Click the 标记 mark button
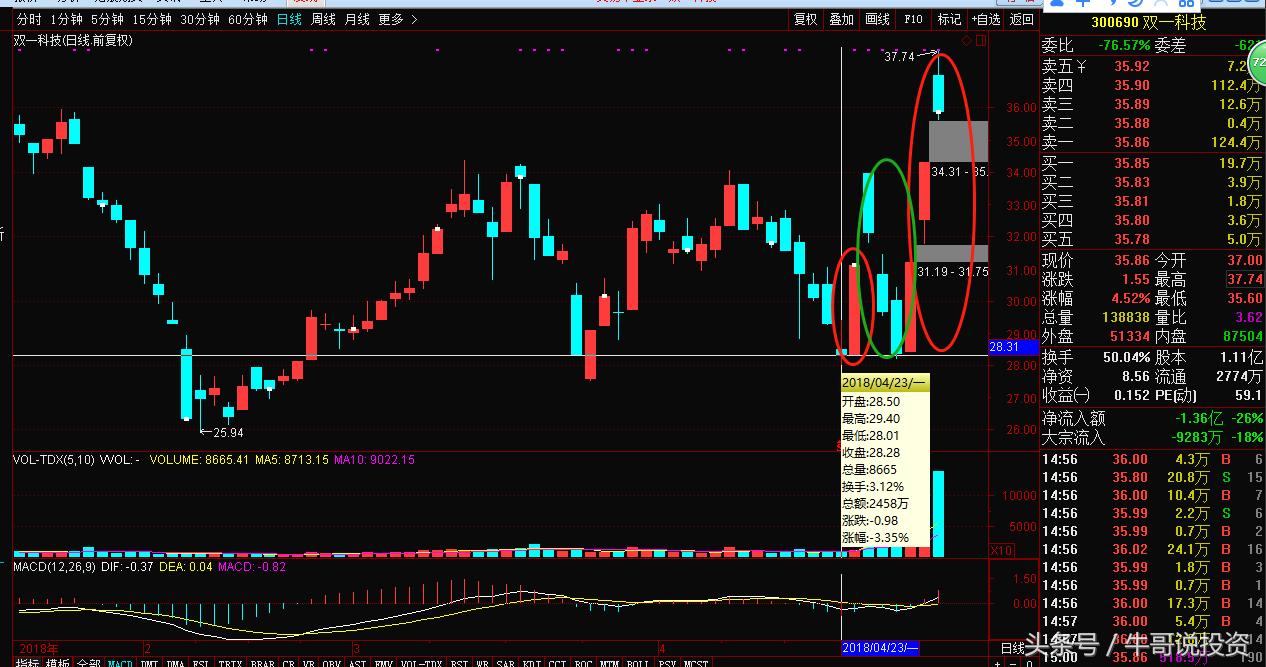1266x667 pixels. tap(949, 20)
